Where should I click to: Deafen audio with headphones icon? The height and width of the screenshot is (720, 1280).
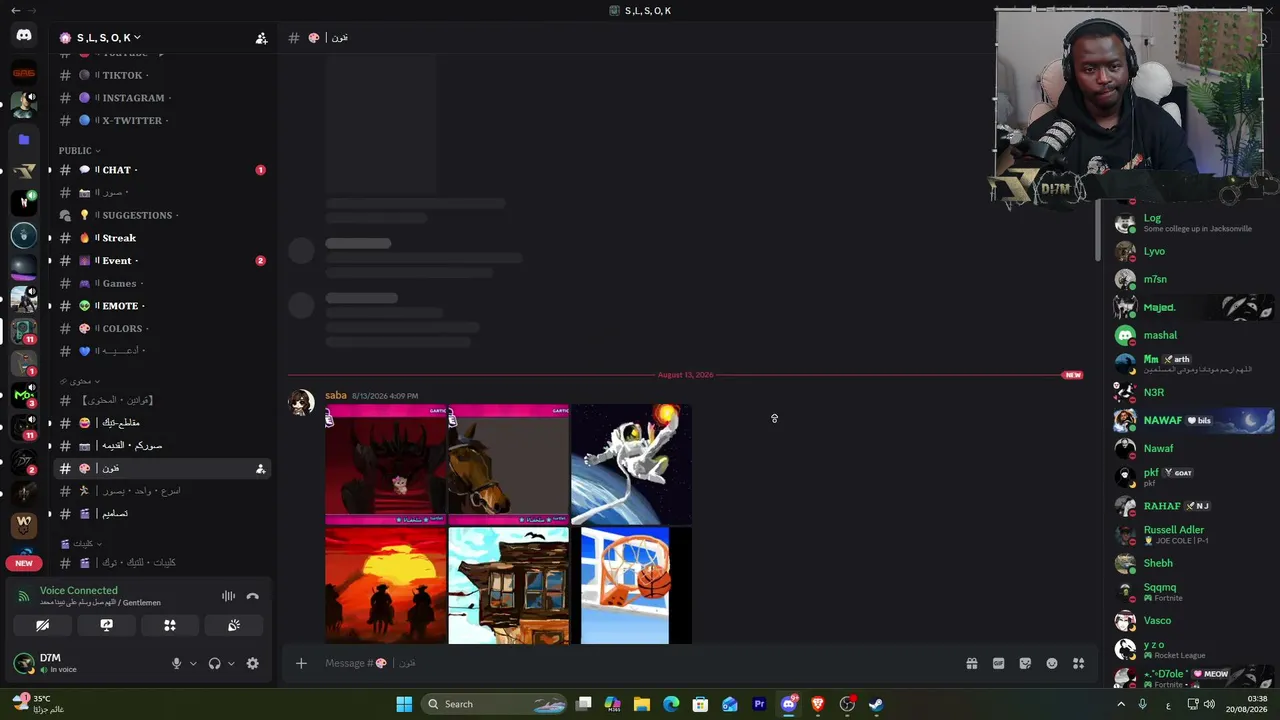[x=214, y=663]
